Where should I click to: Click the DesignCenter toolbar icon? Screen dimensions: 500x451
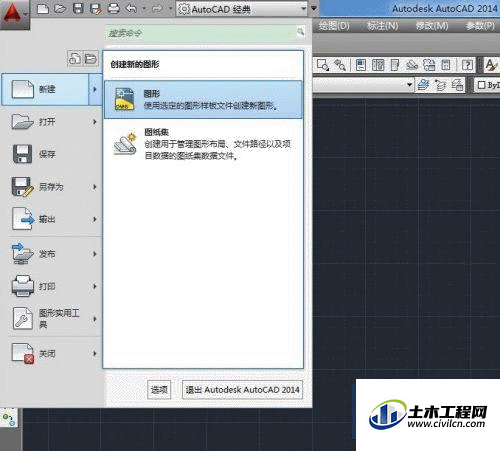[x=378, y=65]
